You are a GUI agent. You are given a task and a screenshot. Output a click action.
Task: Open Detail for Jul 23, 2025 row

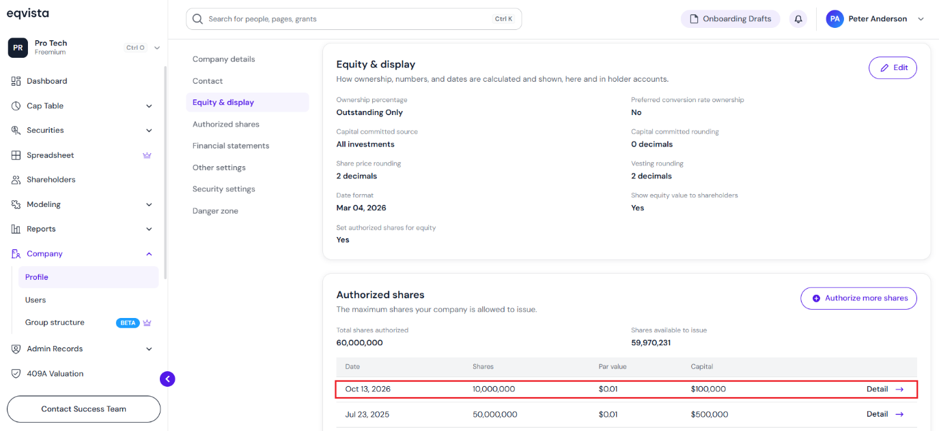point(885,414)
